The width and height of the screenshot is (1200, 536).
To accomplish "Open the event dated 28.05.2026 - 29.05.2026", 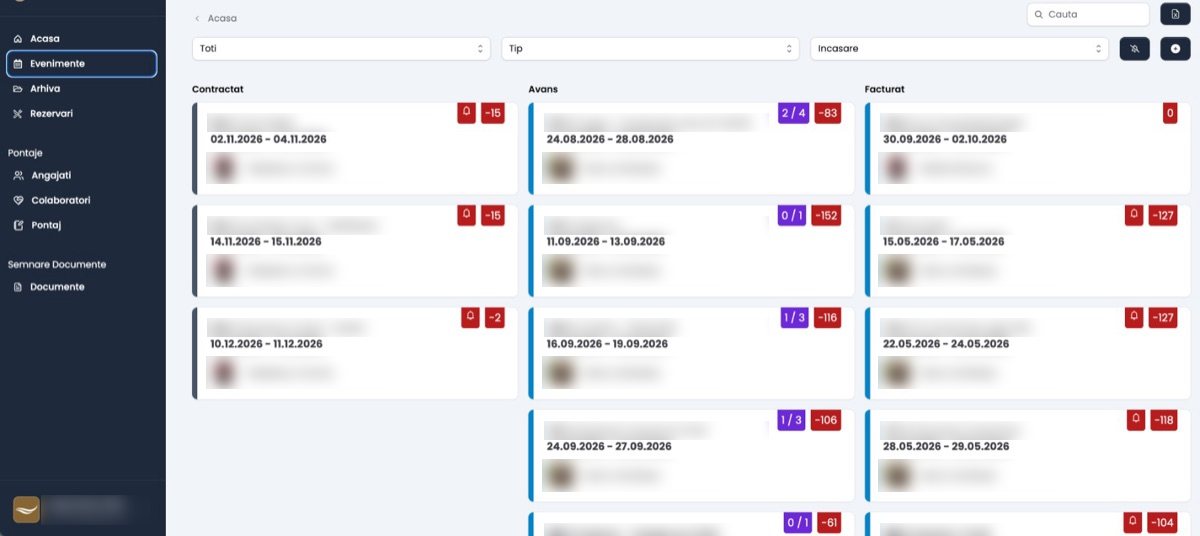I will tap(1027, 455).
